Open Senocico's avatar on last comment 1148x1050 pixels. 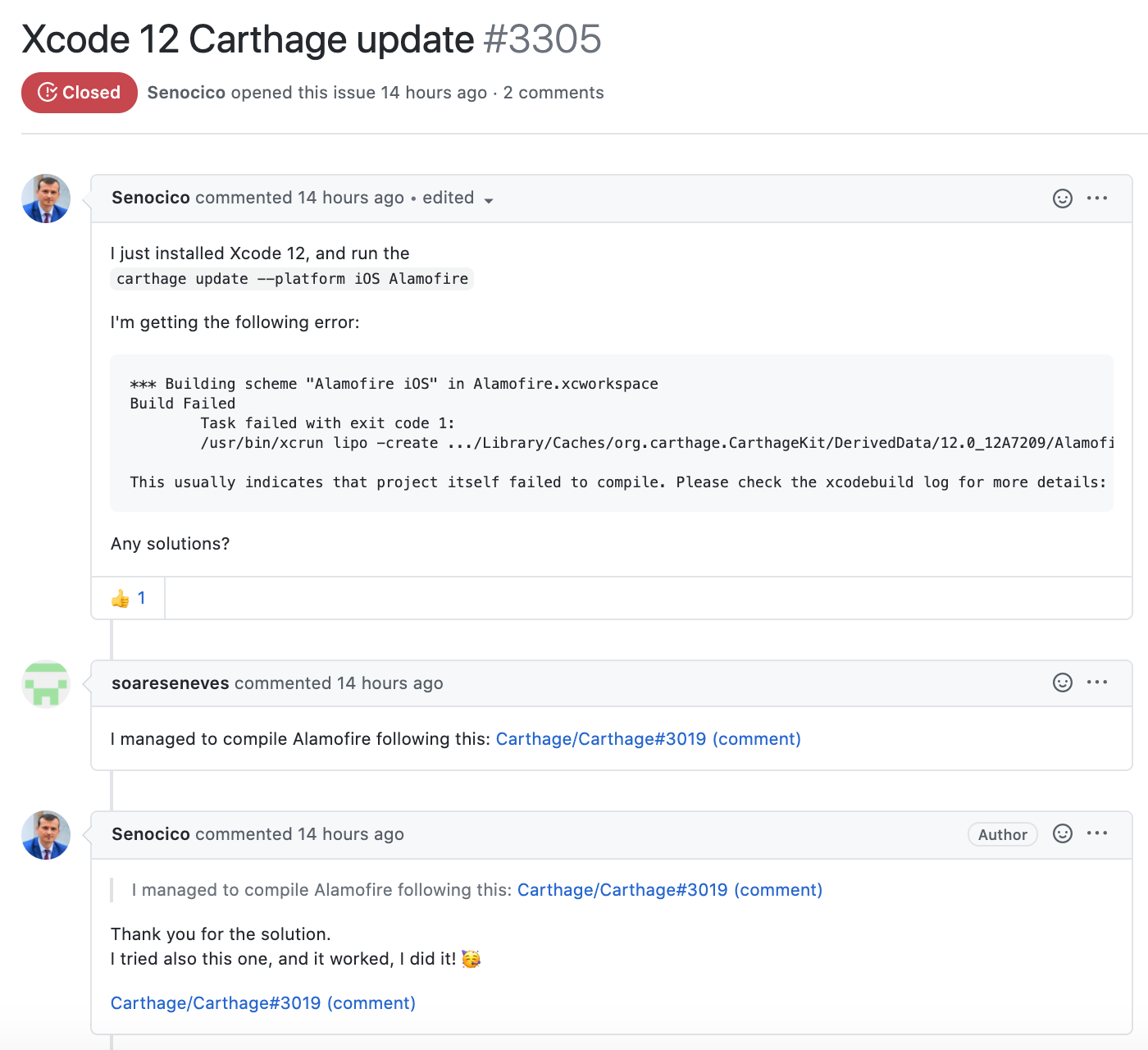point(46,835)
